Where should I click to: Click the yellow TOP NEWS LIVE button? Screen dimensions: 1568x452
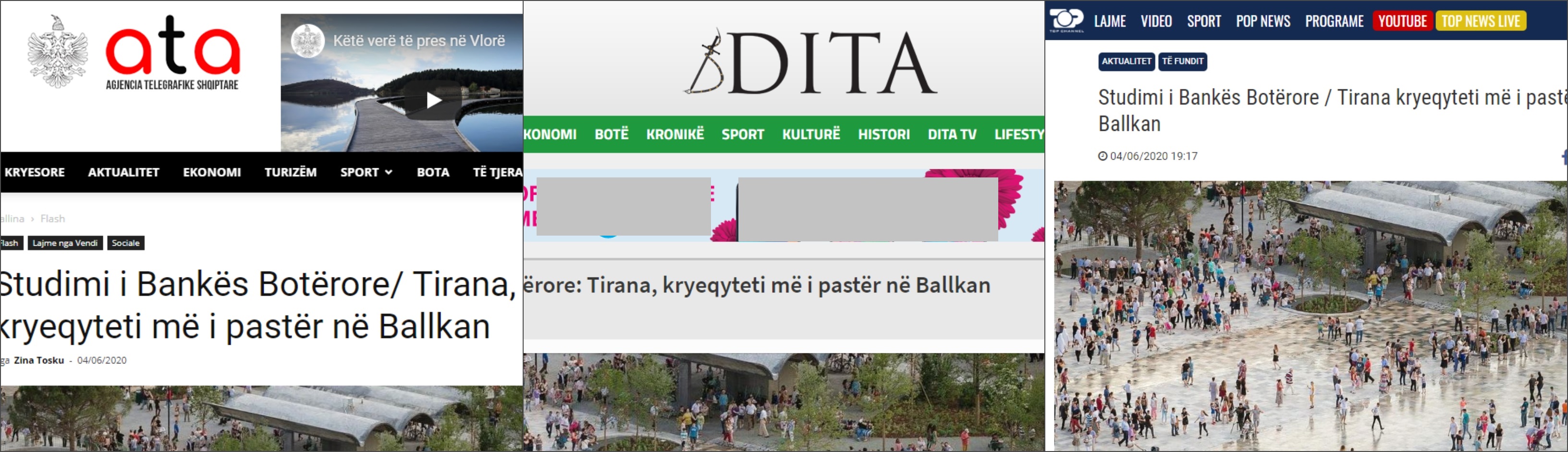1481,21
